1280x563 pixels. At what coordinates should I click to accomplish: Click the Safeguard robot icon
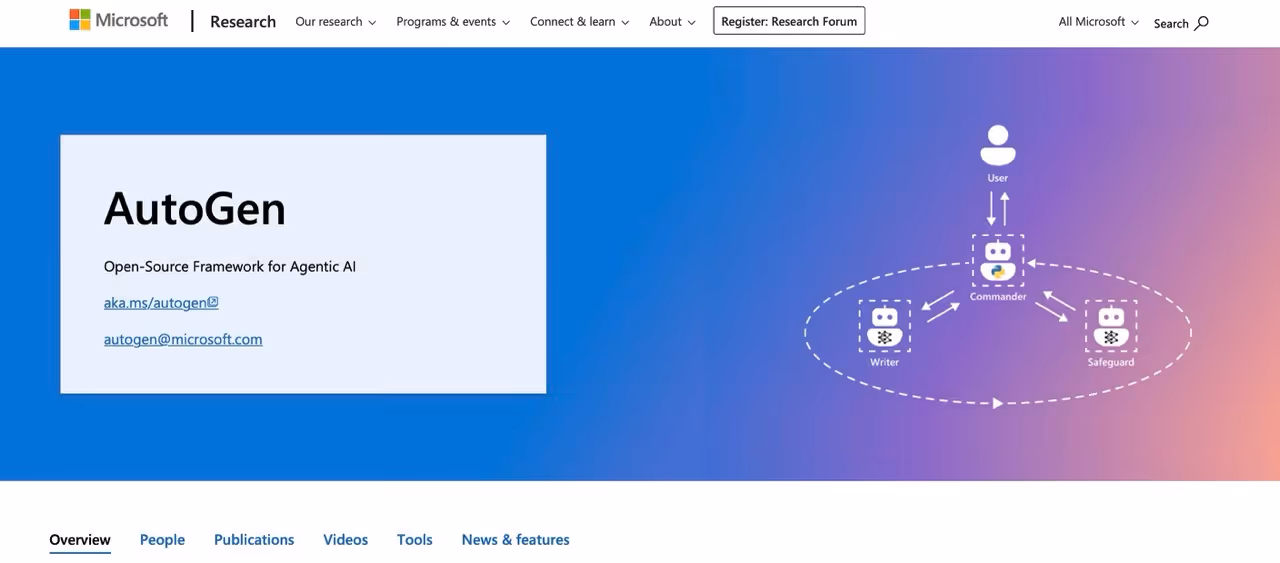(x=1111, y=327)
